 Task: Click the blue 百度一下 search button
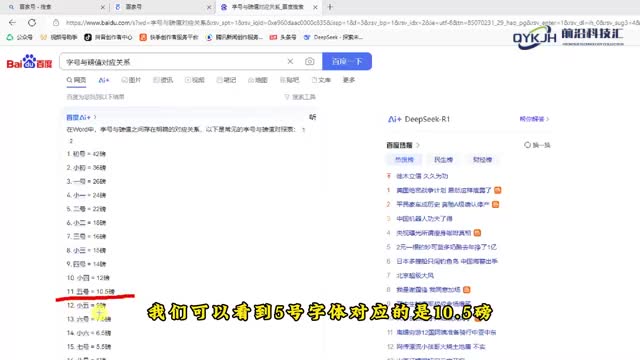click(347, 61)
